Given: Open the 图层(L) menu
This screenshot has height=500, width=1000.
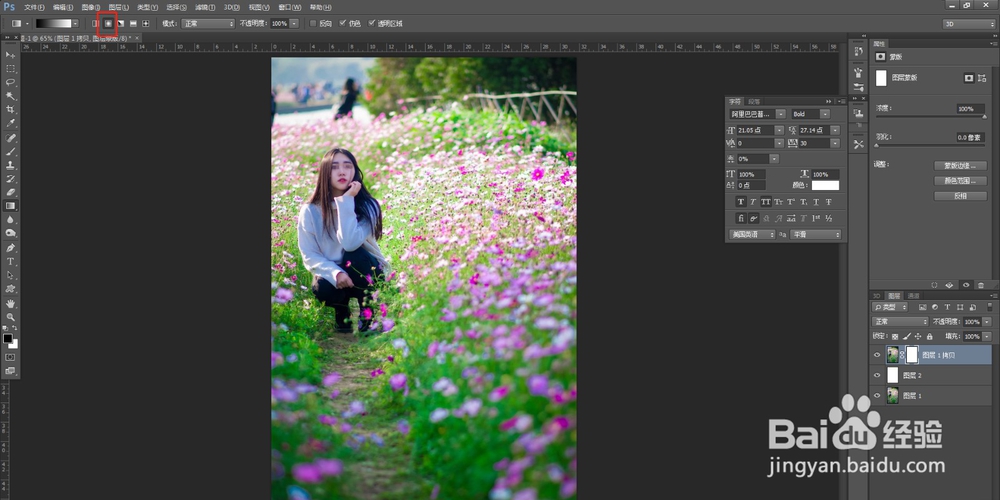Looking at the screenshot, I should (119, 7).
